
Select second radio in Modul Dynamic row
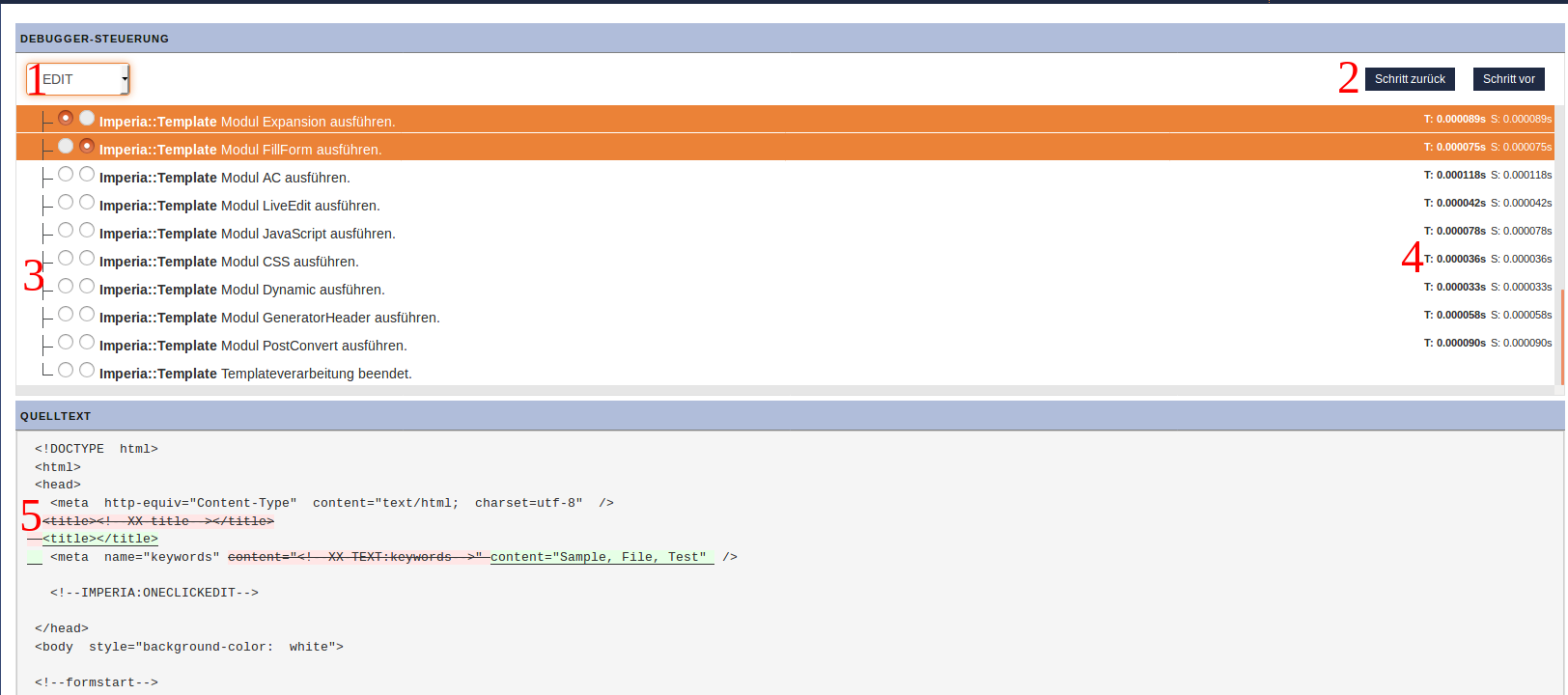[87, 286]
